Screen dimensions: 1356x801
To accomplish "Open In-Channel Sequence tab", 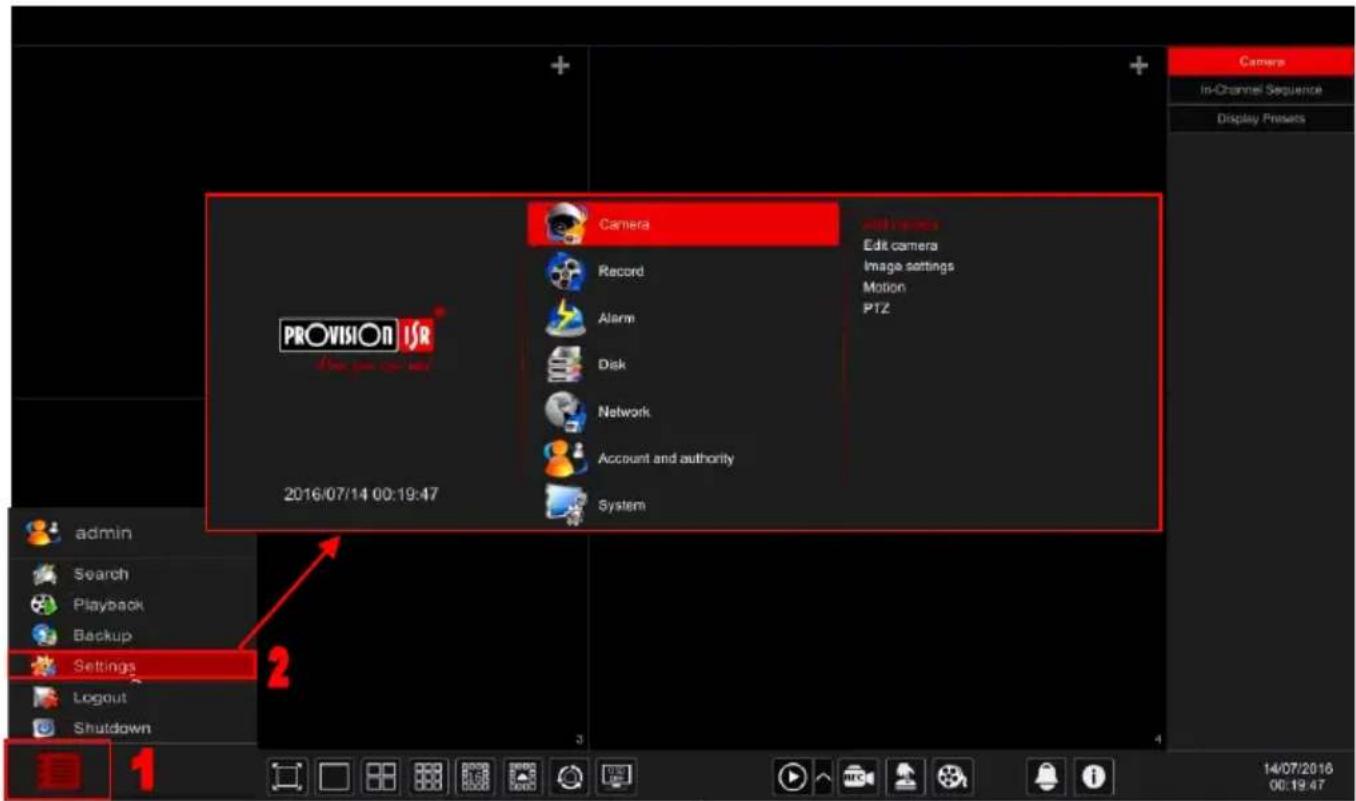I will click(1261, 90).
